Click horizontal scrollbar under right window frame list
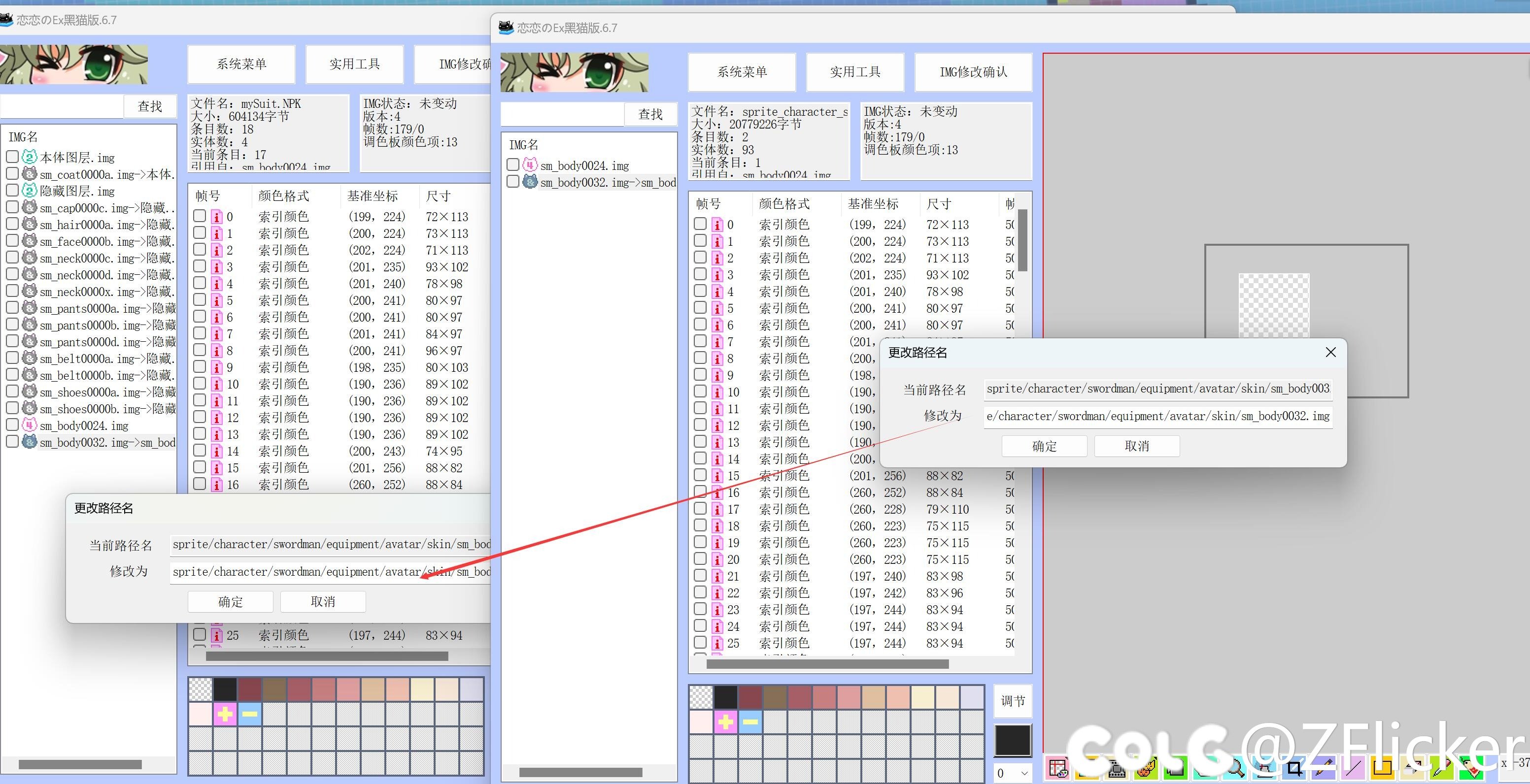1530x784 pixels. (x=827, y=664)
